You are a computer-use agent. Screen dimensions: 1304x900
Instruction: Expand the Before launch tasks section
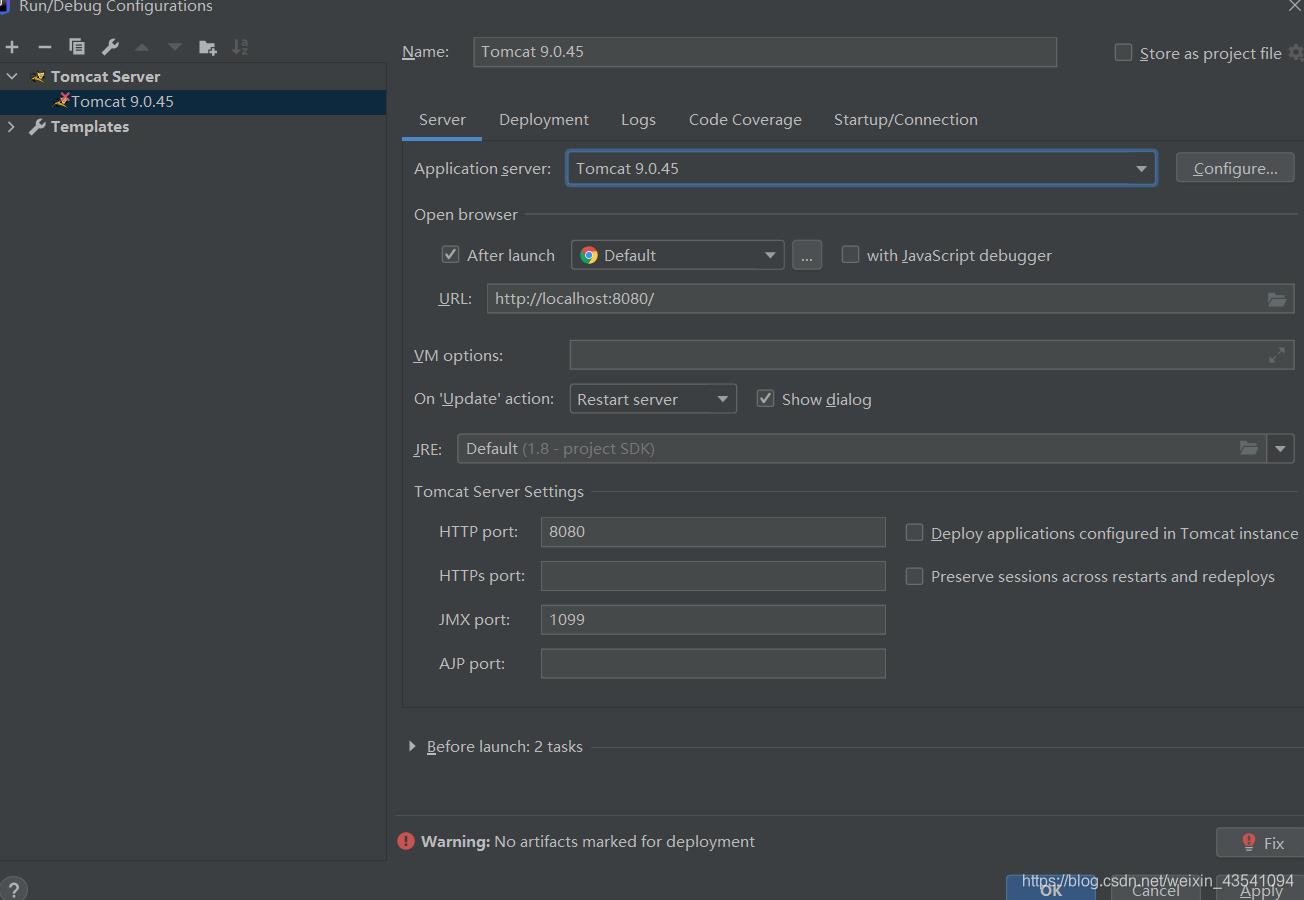[412, 746]
